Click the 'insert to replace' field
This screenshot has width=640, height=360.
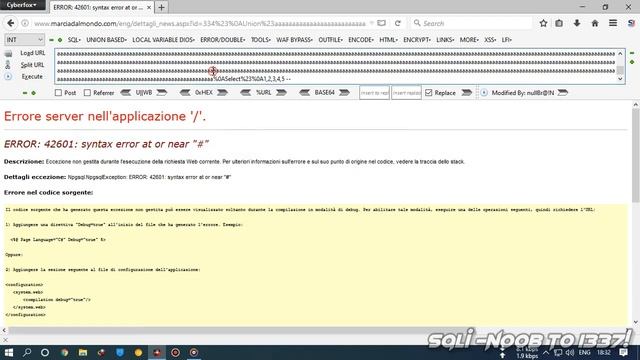pyautogui.click(x=374, y=93)
